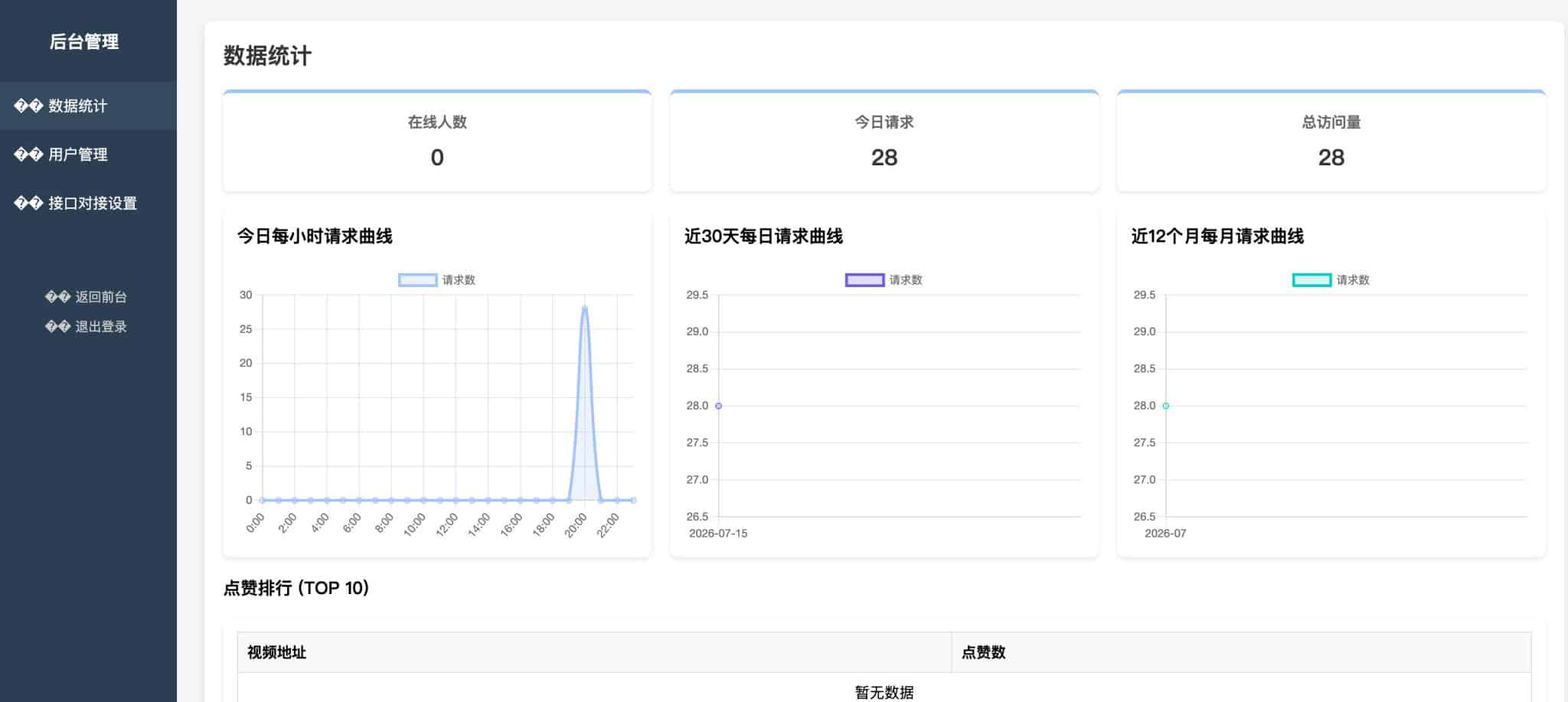Click the 2026-07-15 axis label
Image resolution: width=1568 pixels, height=702 pixels.
(x=718, y=534)
